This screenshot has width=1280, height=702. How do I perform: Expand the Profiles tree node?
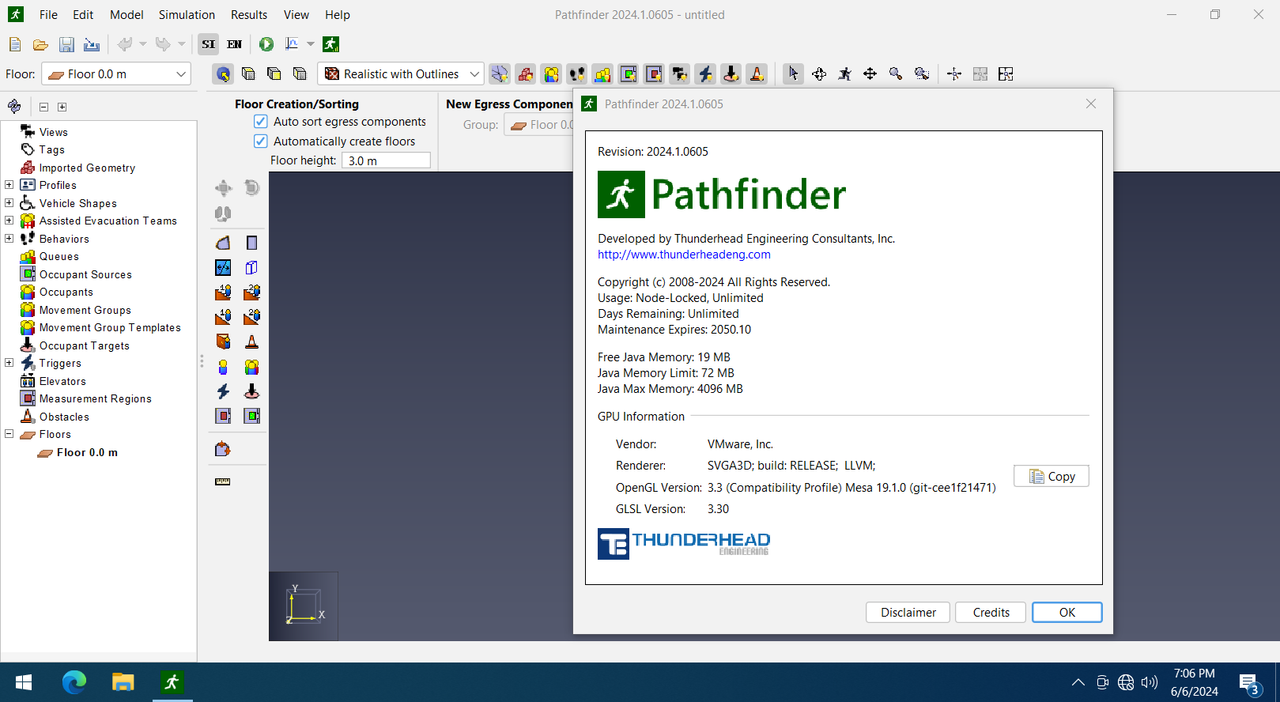pyautogui.click(x=9, y=185)
